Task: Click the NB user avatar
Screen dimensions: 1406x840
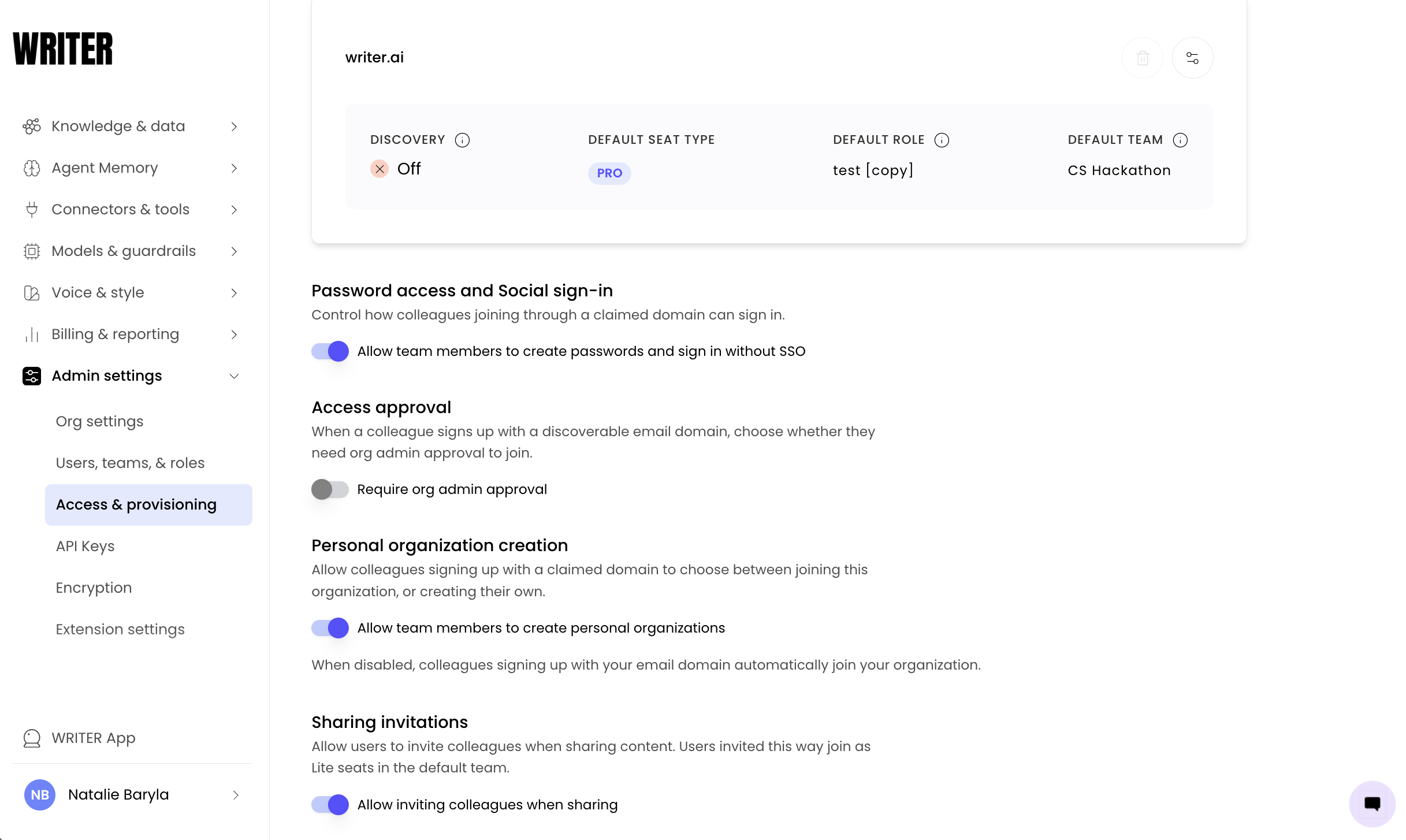Action: 40,794
